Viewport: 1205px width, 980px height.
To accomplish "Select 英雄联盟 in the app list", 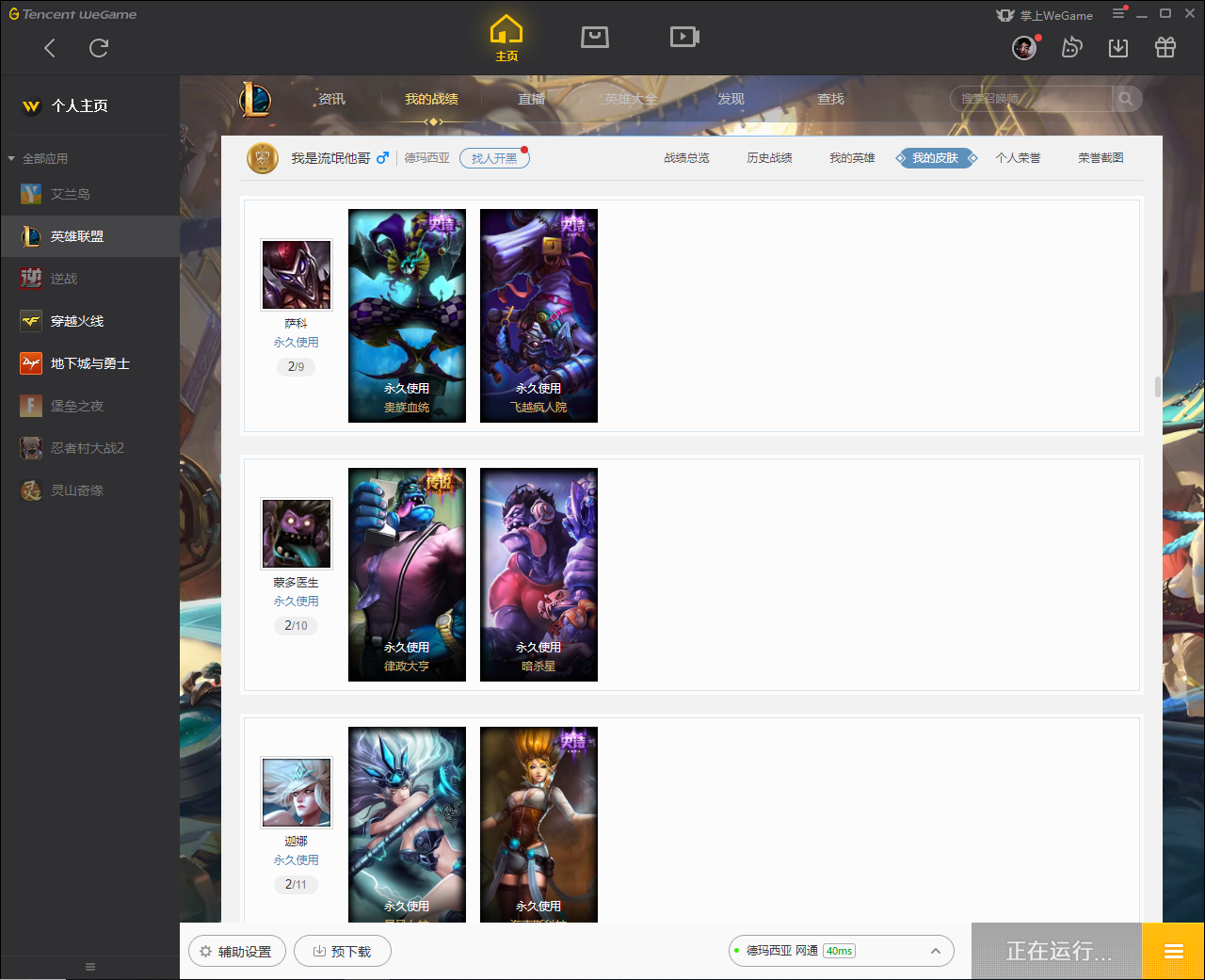I will (89, 236).
